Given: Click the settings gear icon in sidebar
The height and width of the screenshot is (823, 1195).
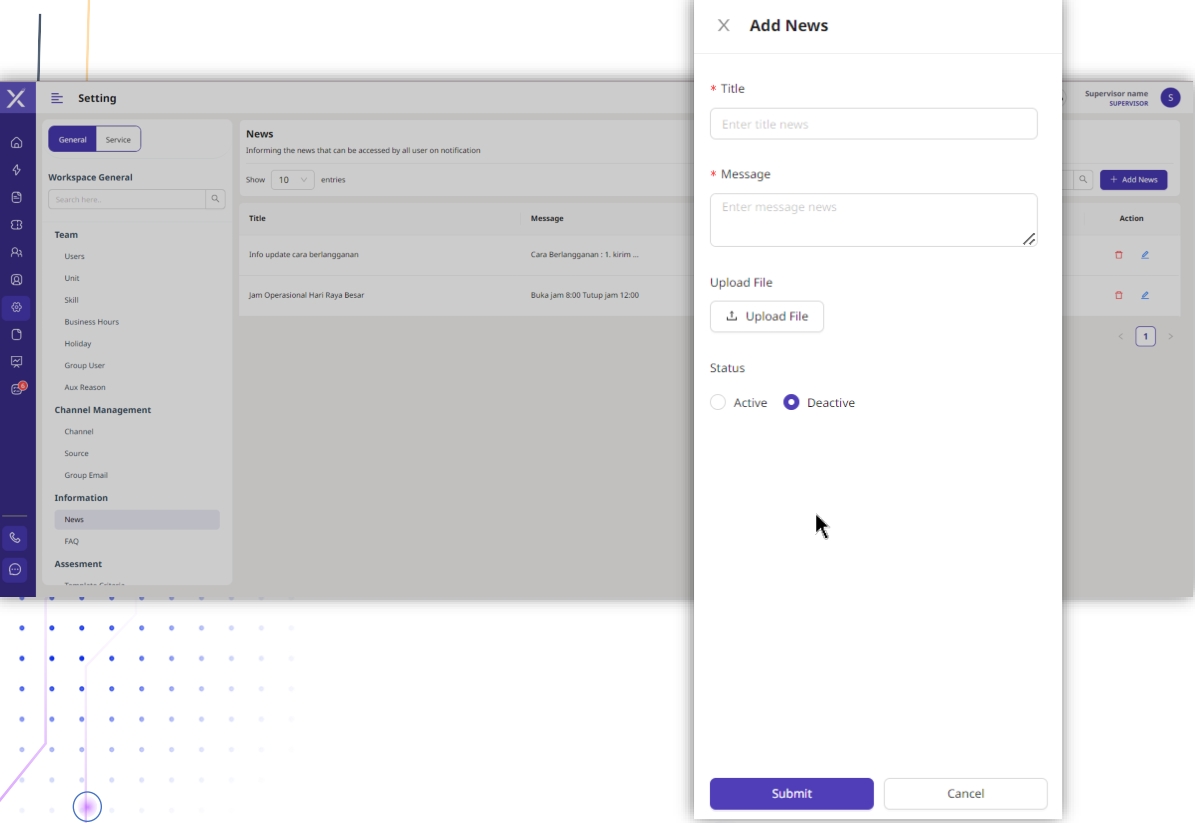Looking at the screenshot, I should [x=16, y=307].
